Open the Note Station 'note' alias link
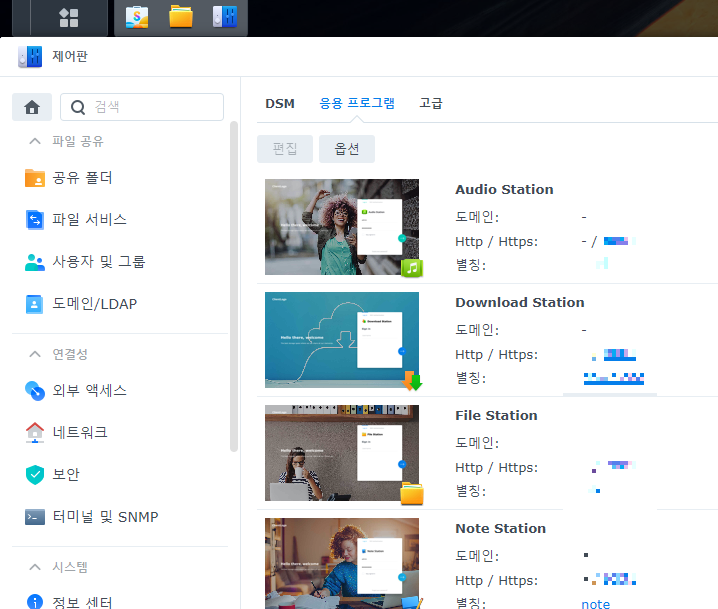Screen dimensions: 718x609 596,604
